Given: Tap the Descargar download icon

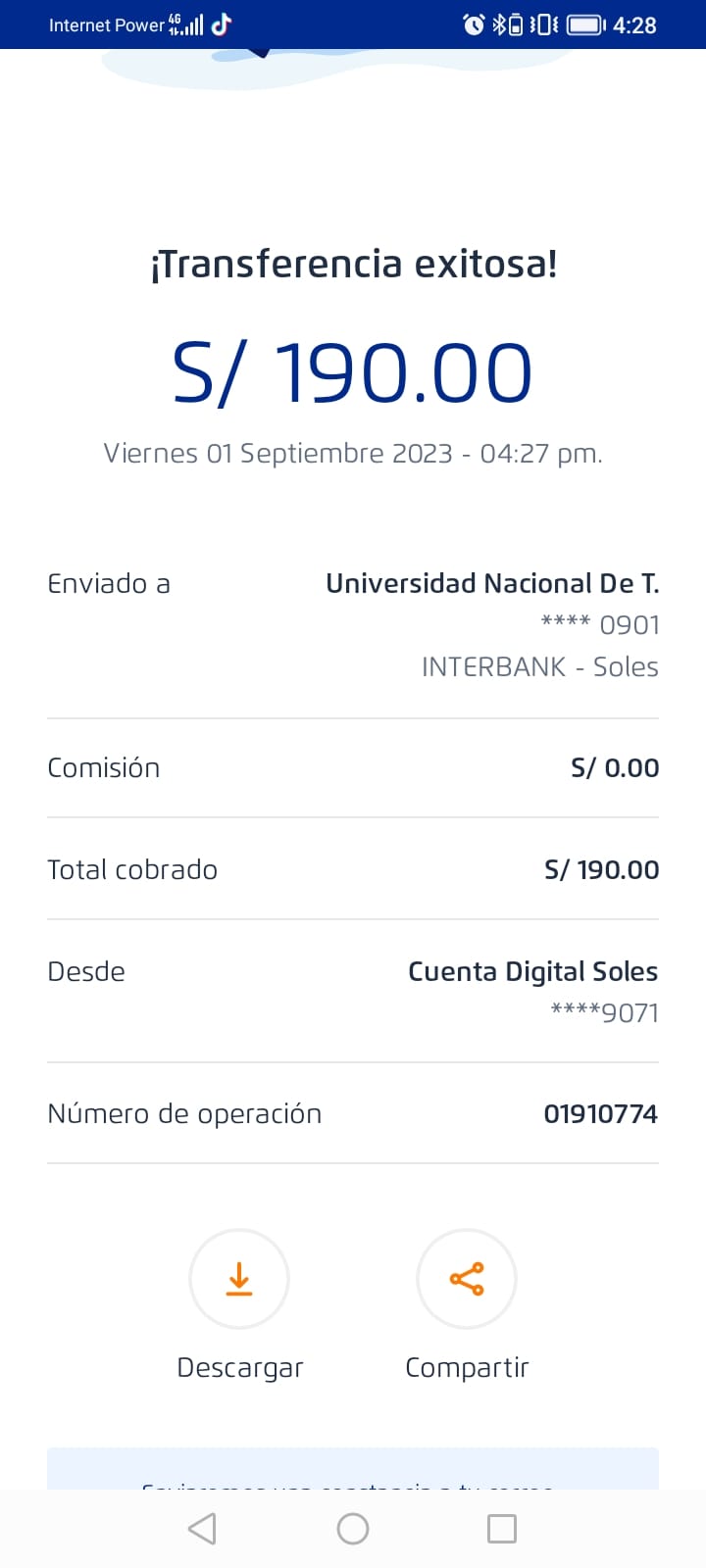Looking at the screenshot, I should 239,1279.
